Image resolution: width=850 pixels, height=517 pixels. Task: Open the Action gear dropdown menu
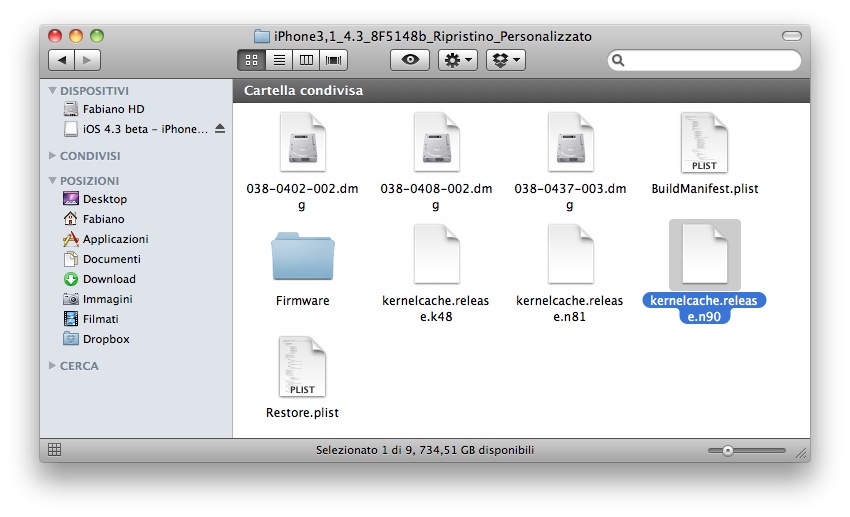(x=459, y=60)
